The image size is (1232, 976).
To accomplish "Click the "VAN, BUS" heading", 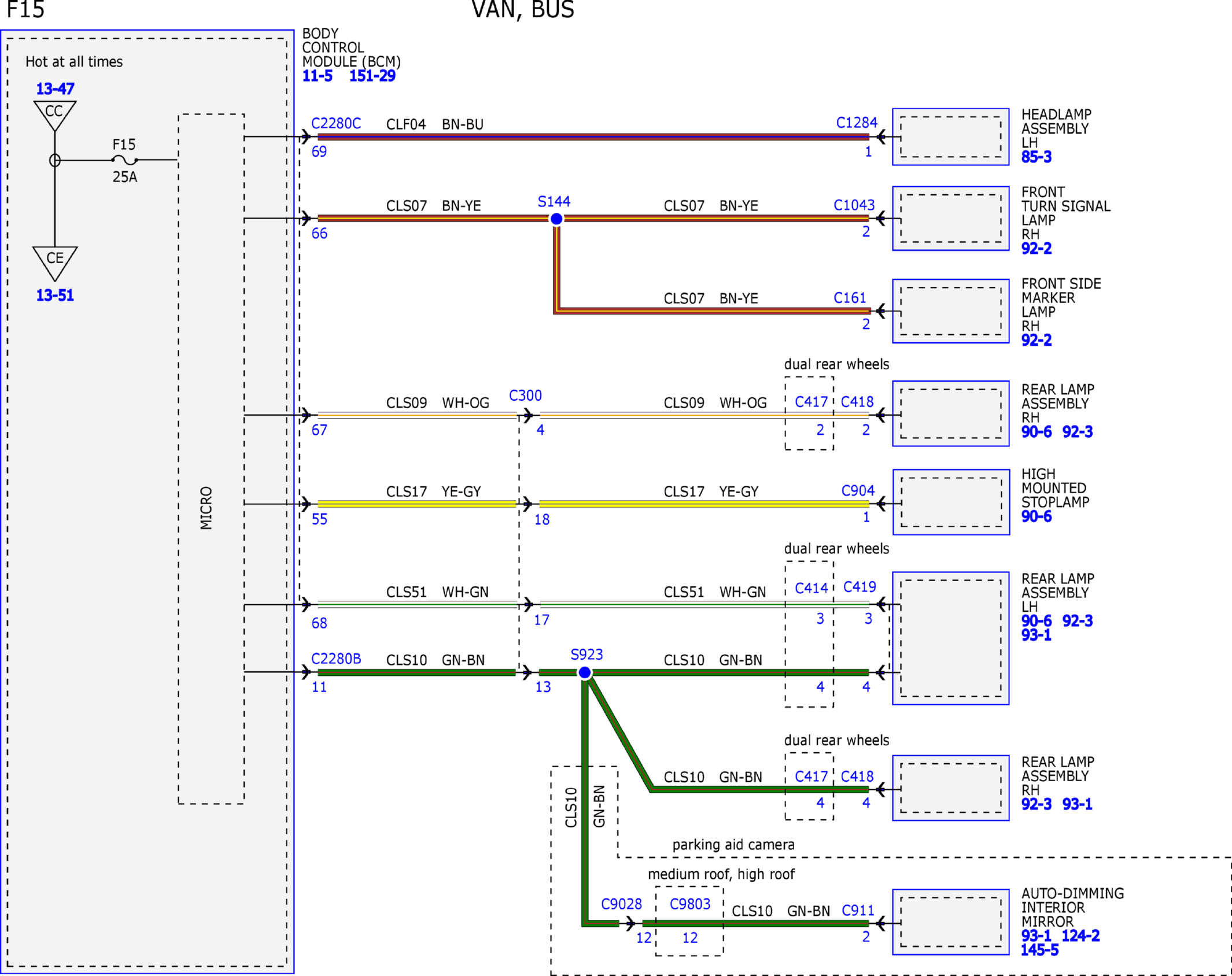I will point(523,10).
